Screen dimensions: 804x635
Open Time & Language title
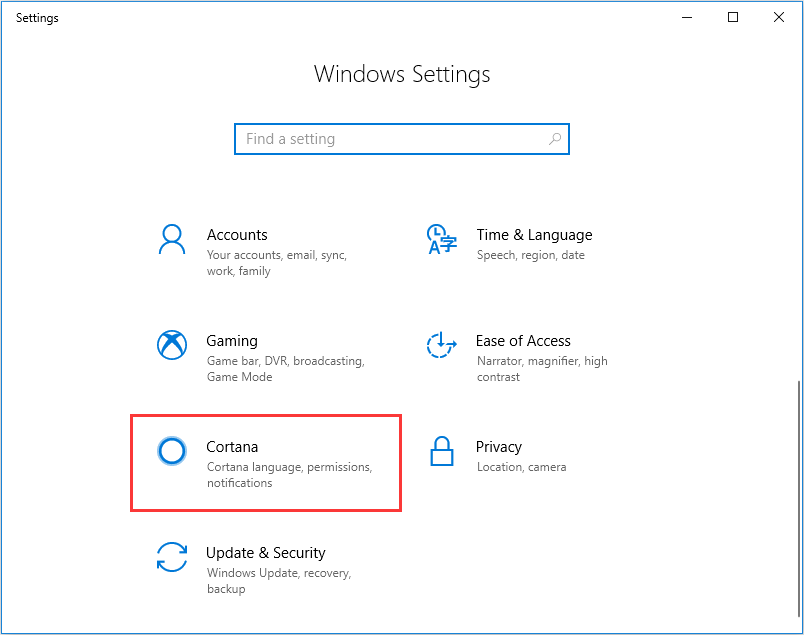click(534, 235)
